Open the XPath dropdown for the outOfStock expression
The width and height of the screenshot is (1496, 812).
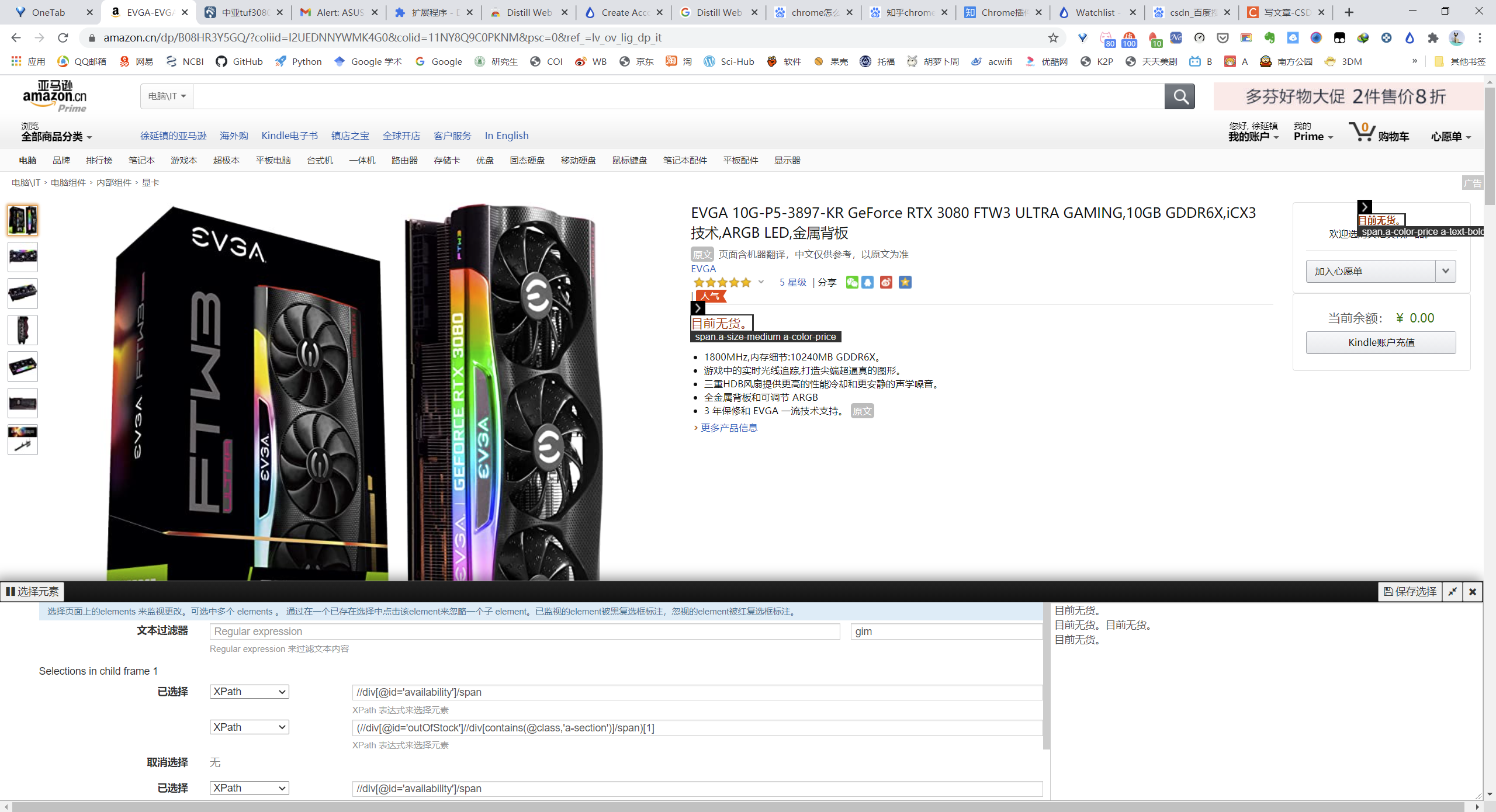250,727
